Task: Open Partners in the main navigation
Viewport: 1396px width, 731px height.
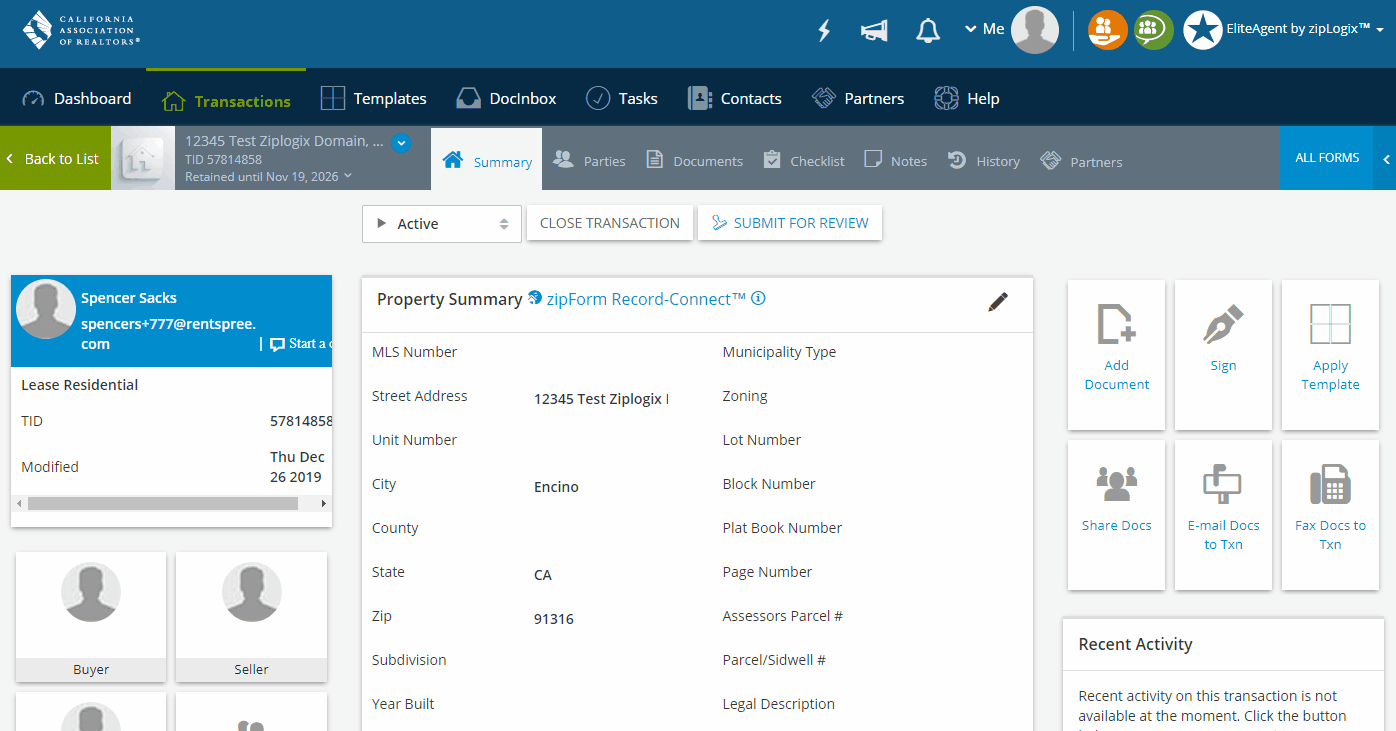Action: [x=858, y=98]
